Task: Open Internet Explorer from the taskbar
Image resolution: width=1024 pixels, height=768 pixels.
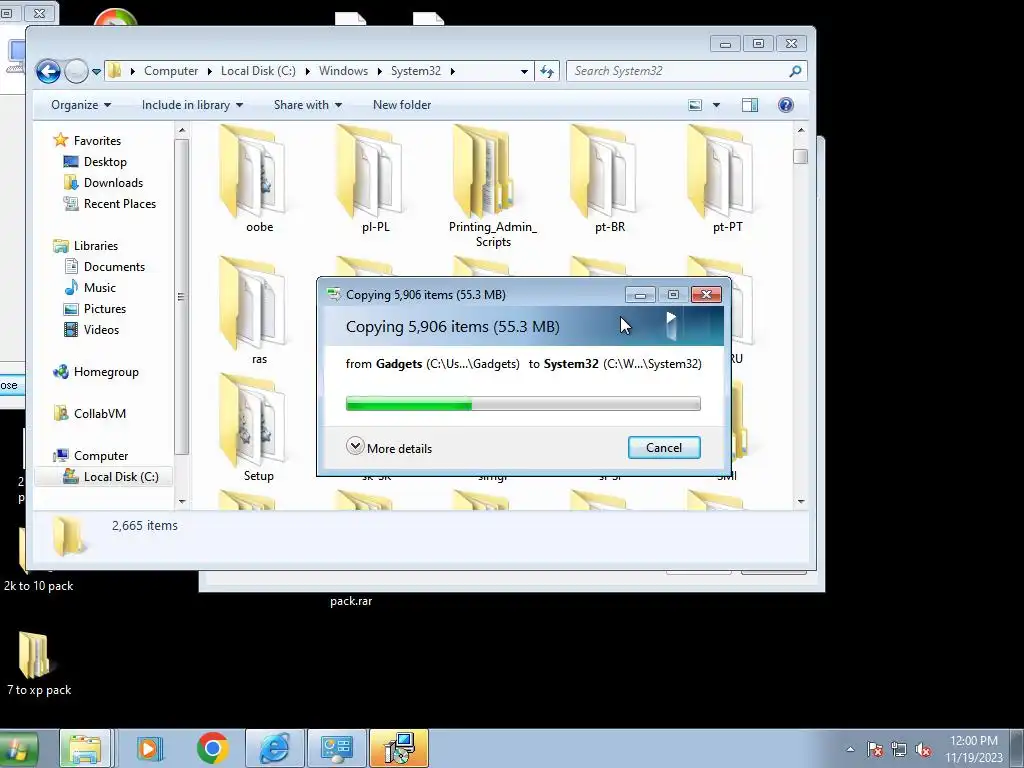Action: (x=274, y=748)
